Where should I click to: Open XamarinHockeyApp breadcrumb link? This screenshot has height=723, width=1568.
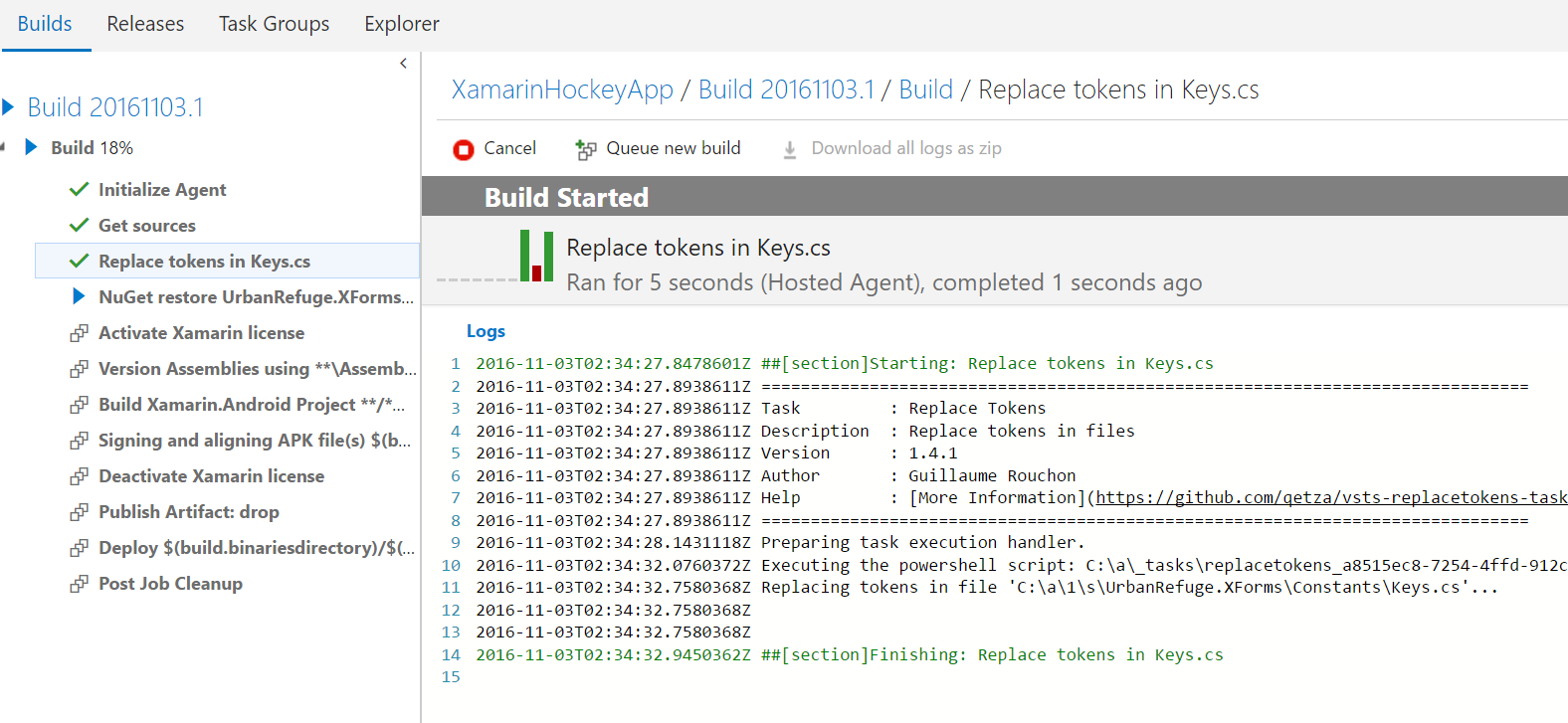[x=562, y=90]
